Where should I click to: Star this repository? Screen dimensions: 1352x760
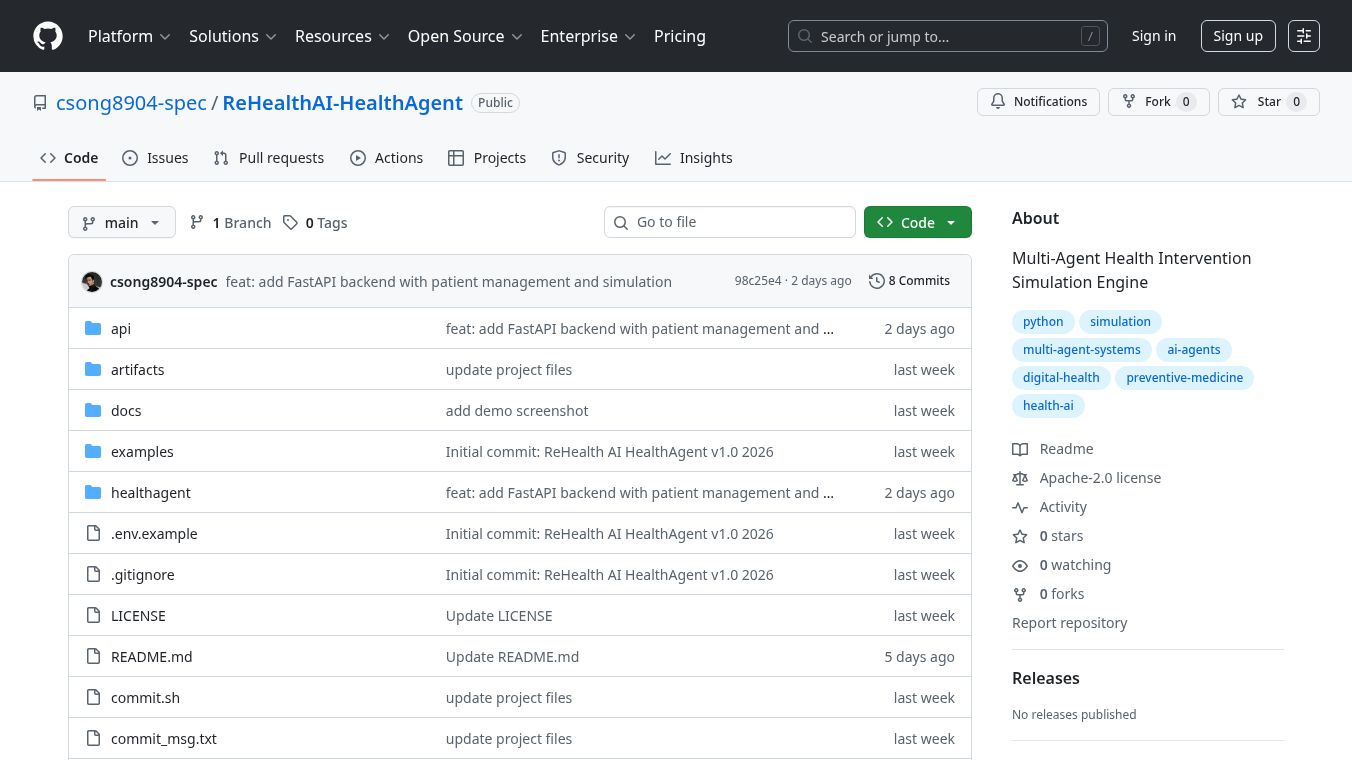[1268, 102]
